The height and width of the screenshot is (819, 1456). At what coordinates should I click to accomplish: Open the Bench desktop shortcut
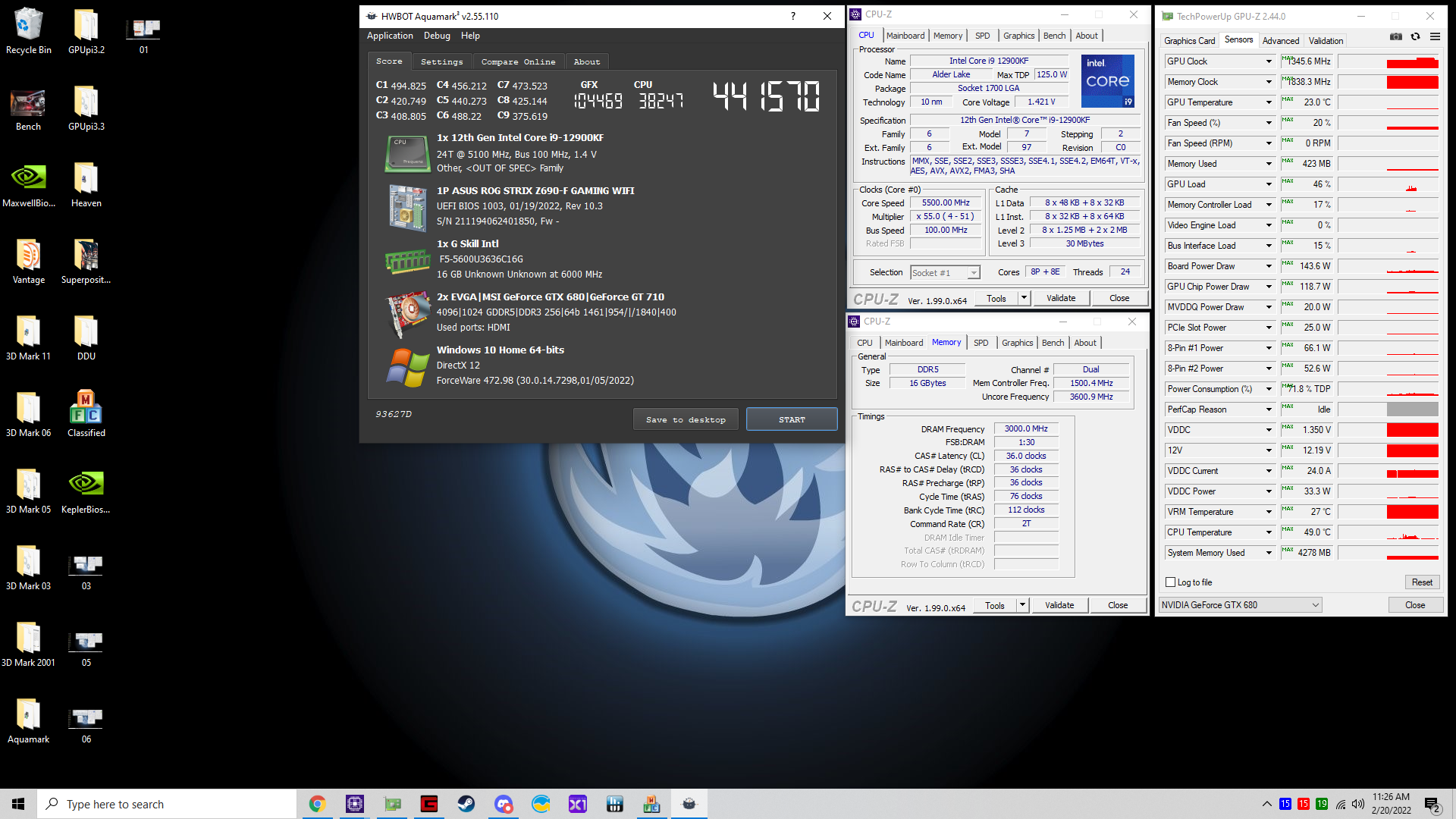28,108
